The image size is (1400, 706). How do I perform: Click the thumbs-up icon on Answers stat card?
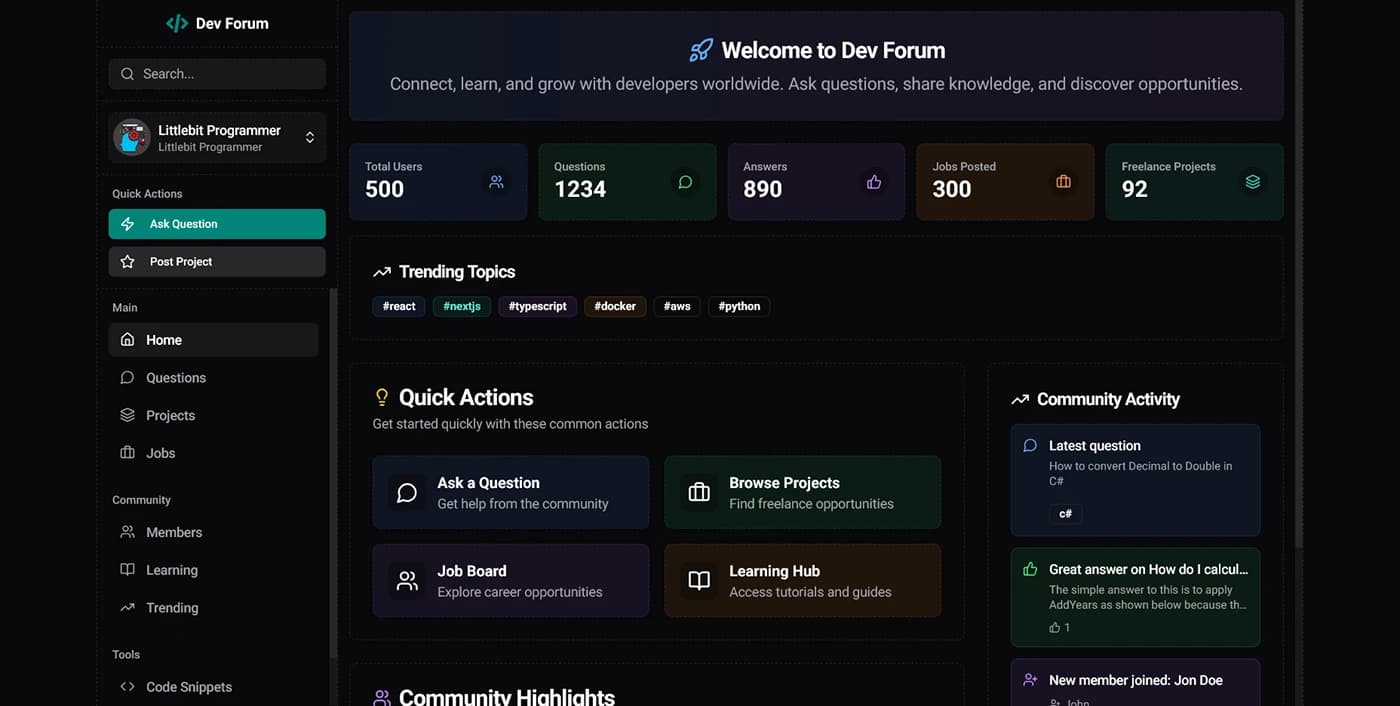click(873, 182)
